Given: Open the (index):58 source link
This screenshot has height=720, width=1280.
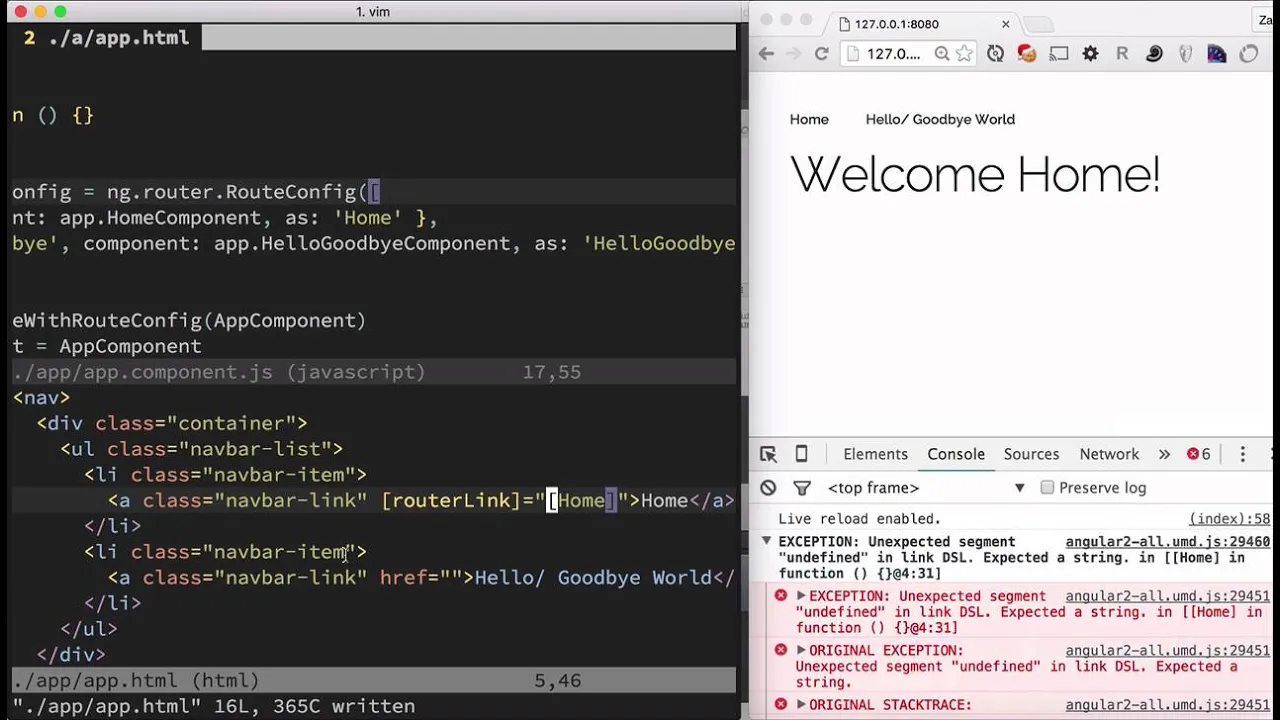Looking at the screenshot, I should [1229, 519].
